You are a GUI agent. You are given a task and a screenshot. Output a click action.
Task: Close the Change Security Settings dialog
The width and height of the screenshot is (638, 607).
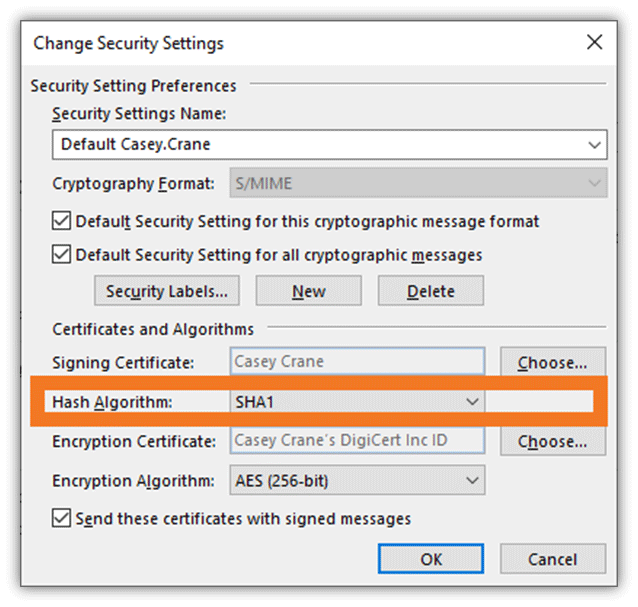[594, 42]
